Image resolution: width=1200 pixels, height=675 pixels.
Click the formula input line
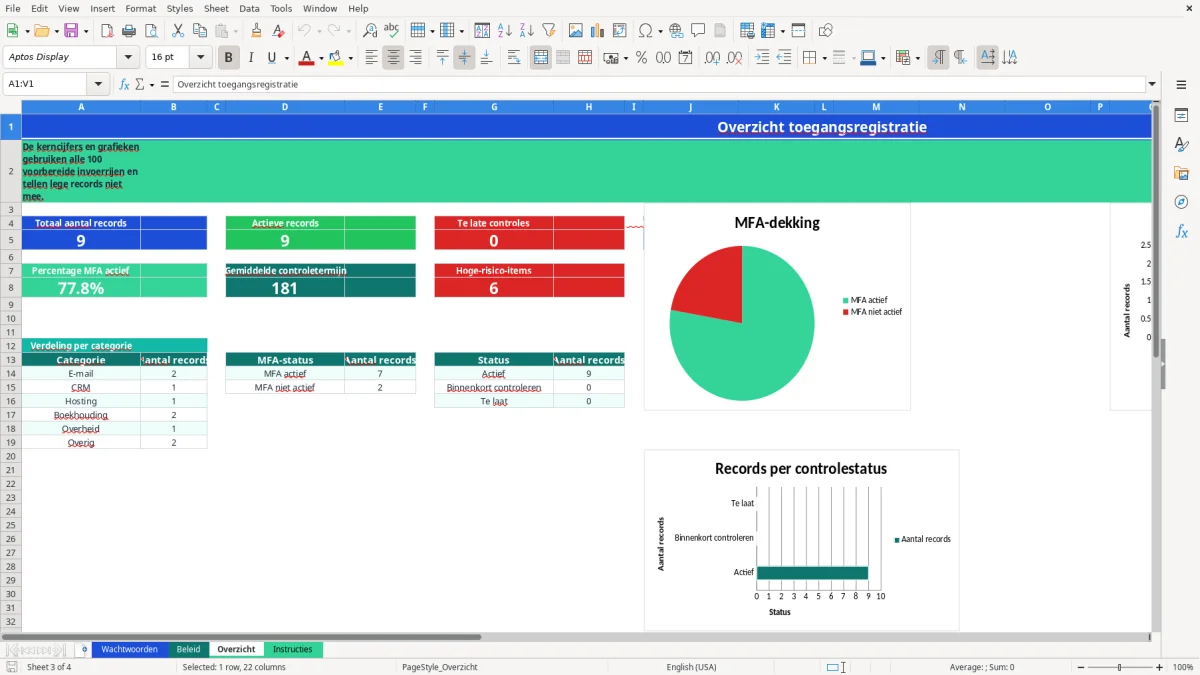click(658, 85)
